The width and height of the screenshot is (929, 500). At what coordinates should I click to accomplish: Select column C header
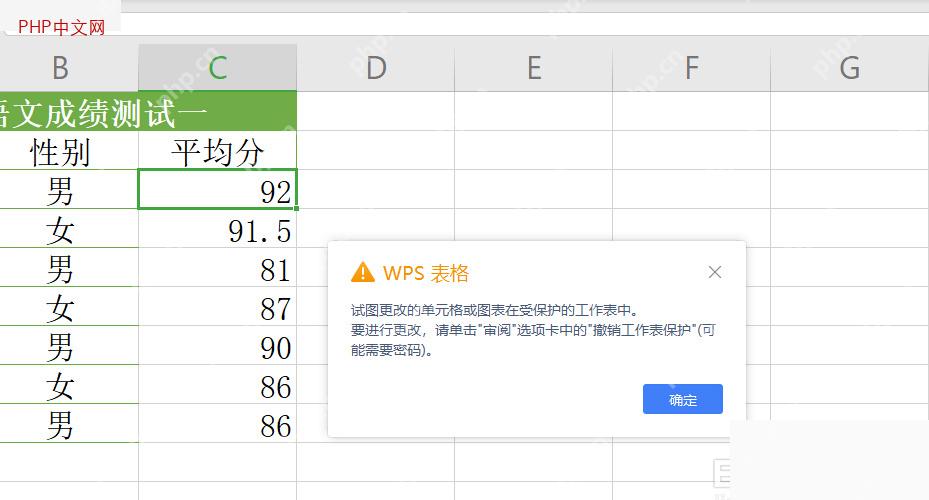217,68
